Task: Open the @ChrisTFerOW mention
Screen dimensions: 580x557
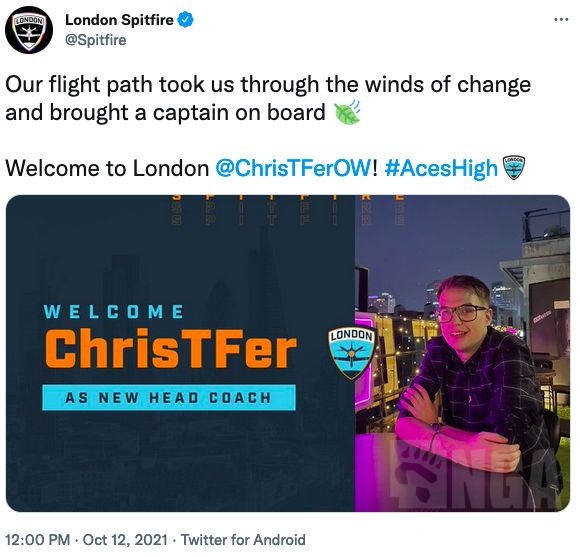Action: tap(293, 168)
